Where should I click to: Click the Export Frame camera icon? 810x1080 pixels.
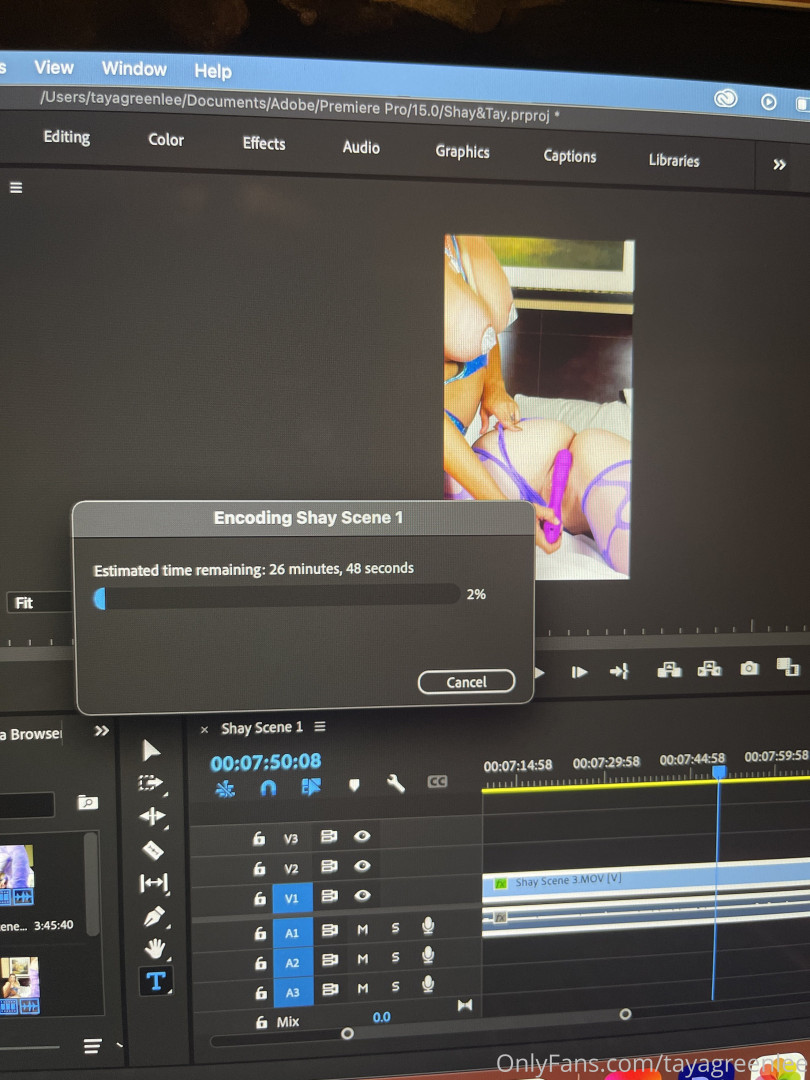coord(749,668)
